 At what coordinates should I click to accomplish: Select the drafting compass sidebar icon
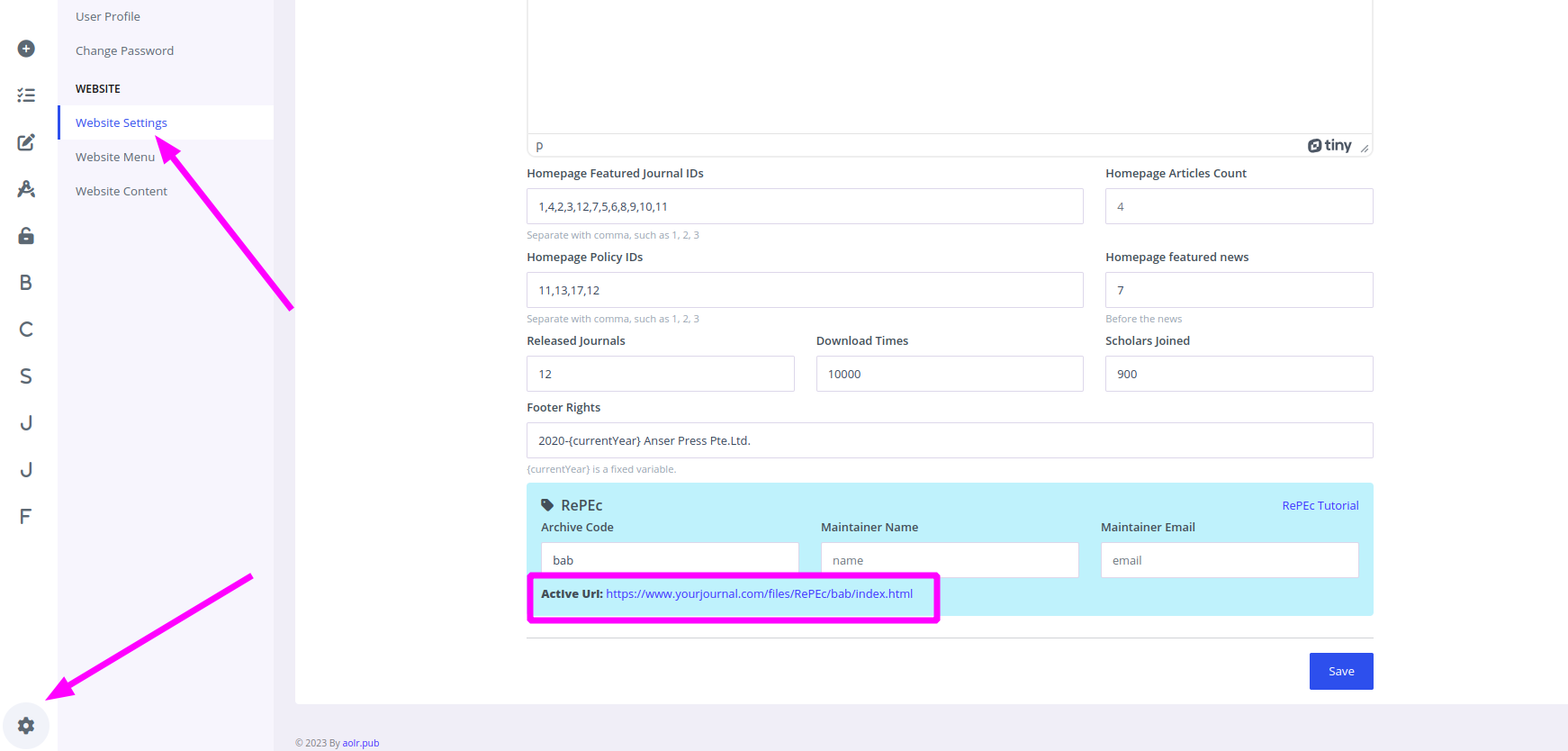tap(26, 189)
